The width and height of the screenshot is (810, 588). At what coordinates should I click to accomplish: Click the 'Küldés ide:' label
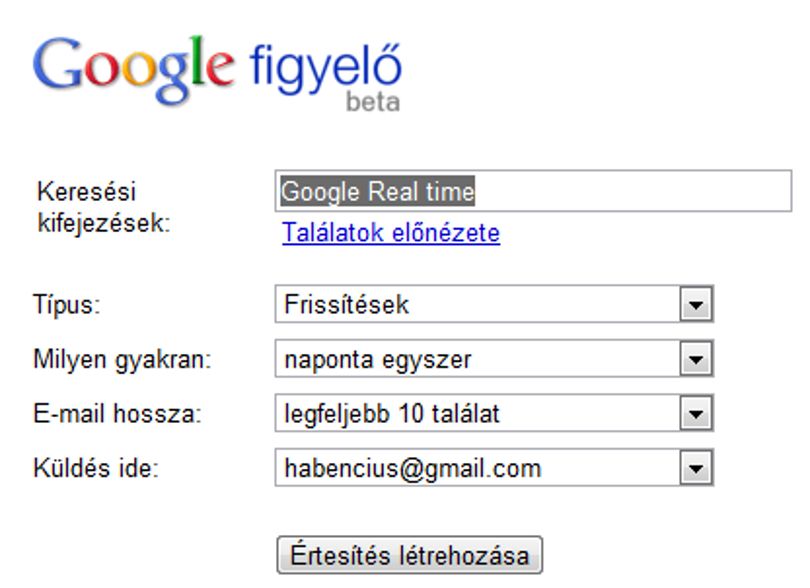pyautogui.click(x=96, y=469)
